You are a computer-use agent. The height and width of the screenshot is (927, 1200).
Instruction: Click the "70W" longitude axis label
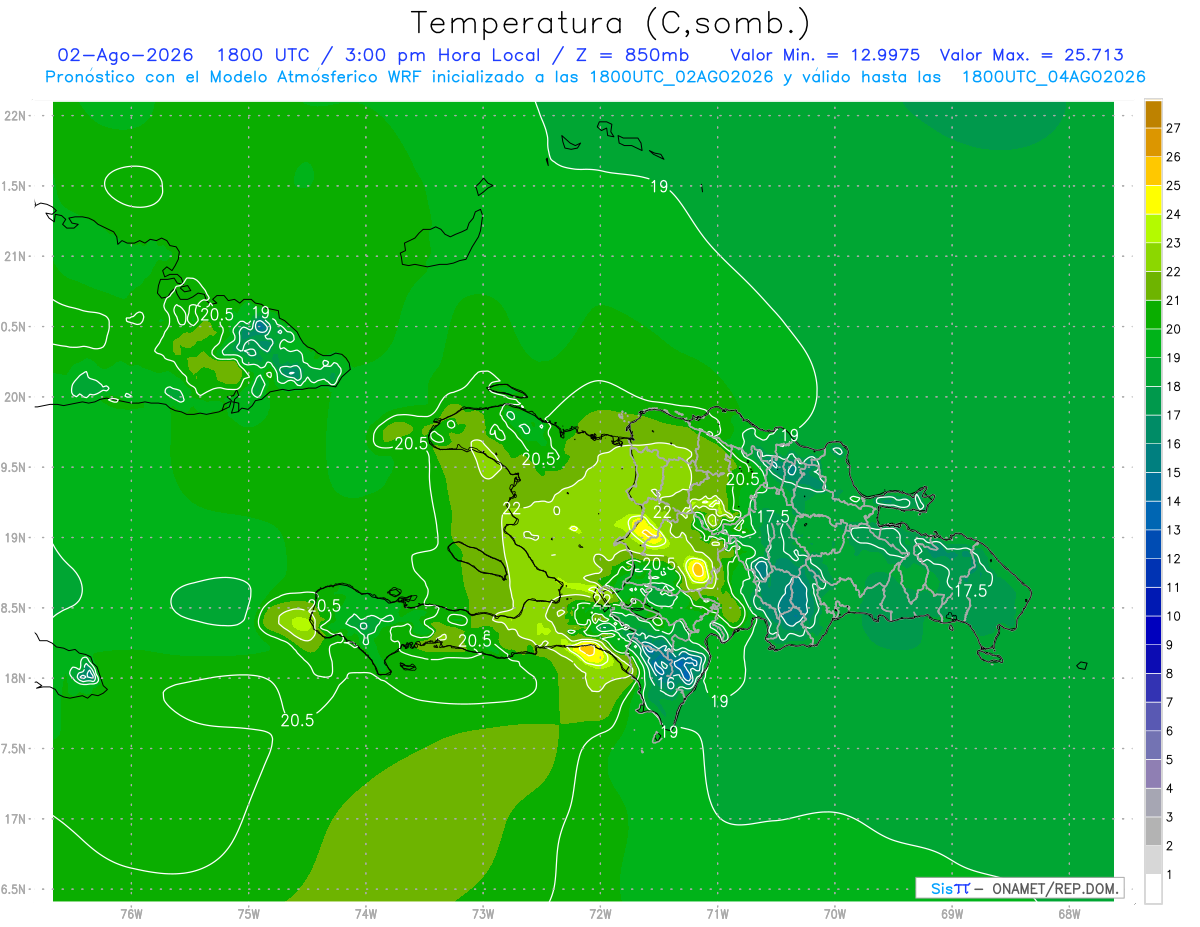pyautogui.click(x=835, y=914)
